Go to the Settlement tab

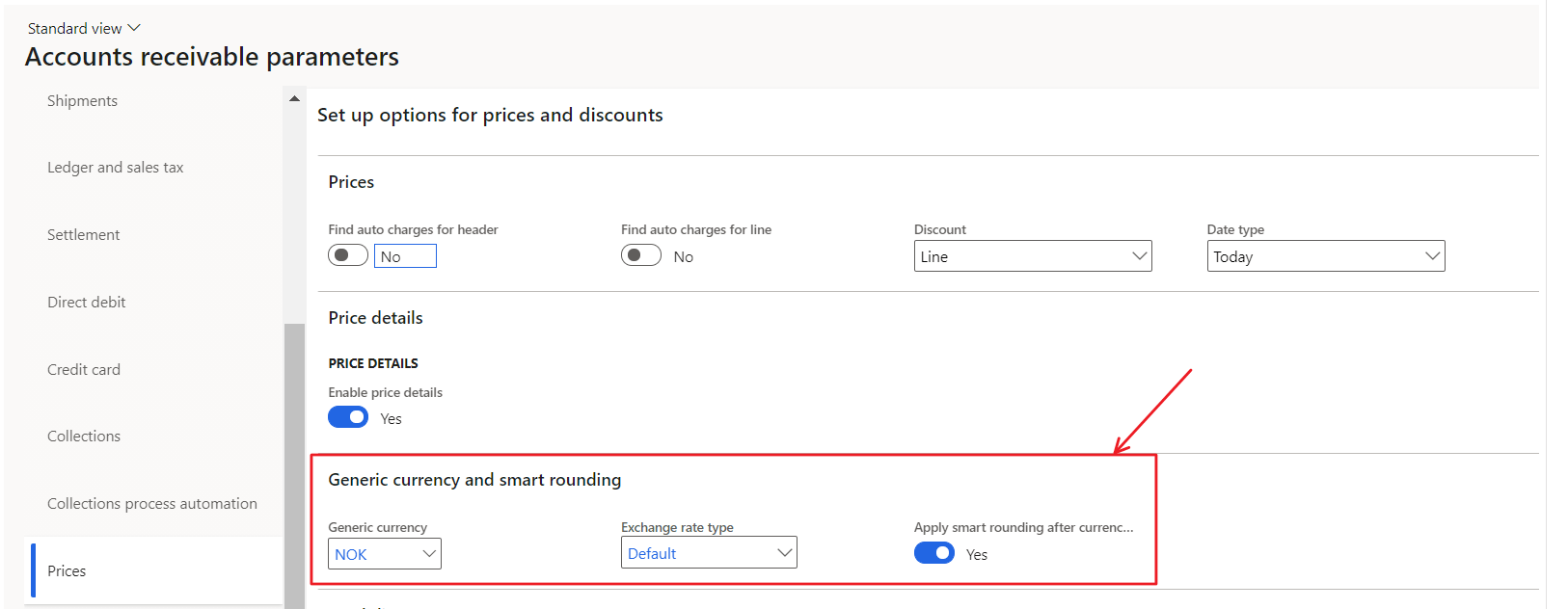pos(83,235)
